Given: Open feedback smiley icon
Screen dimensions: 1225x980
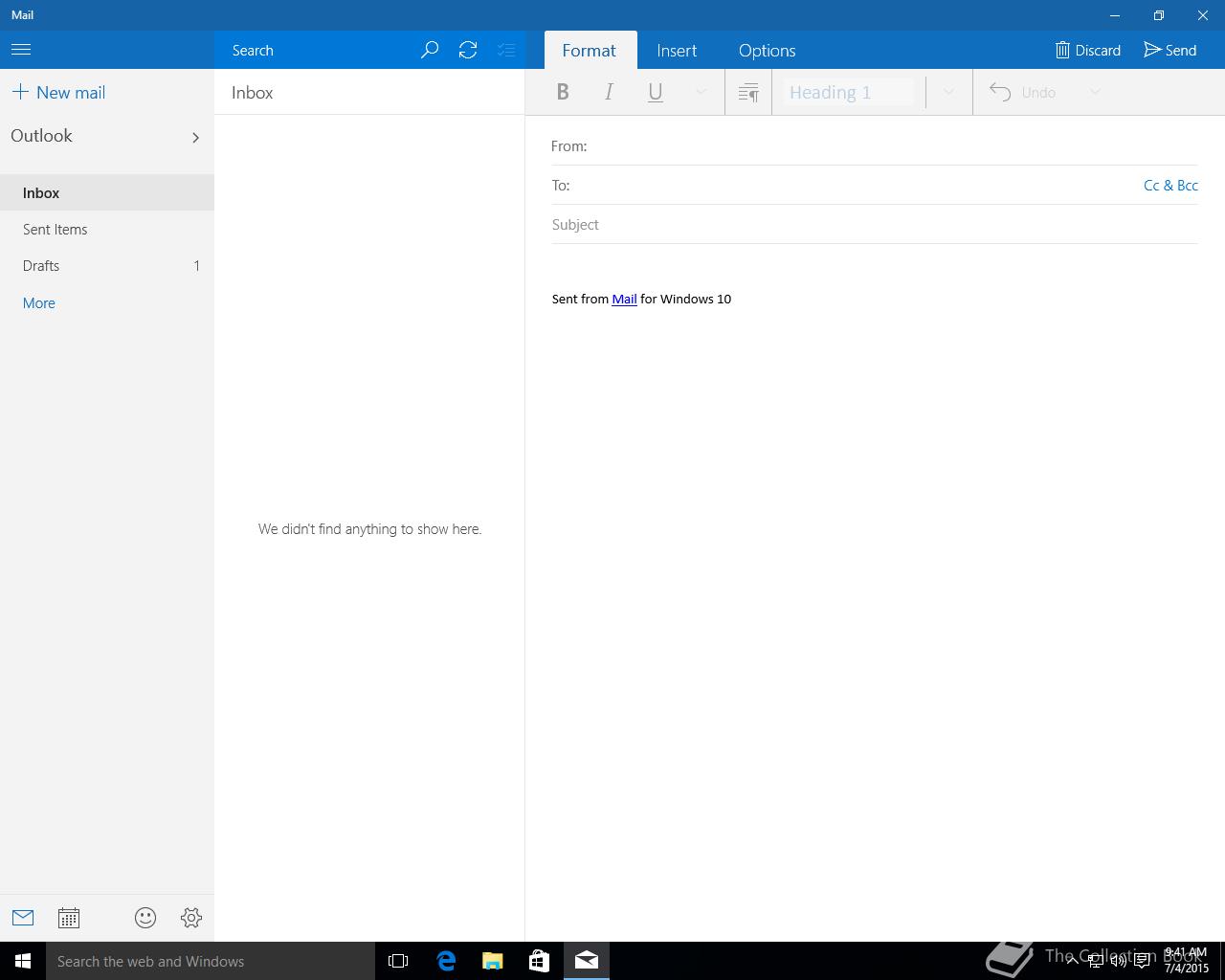Looking at the screenshot, I should pyautogui.click(x=145, y=918).
